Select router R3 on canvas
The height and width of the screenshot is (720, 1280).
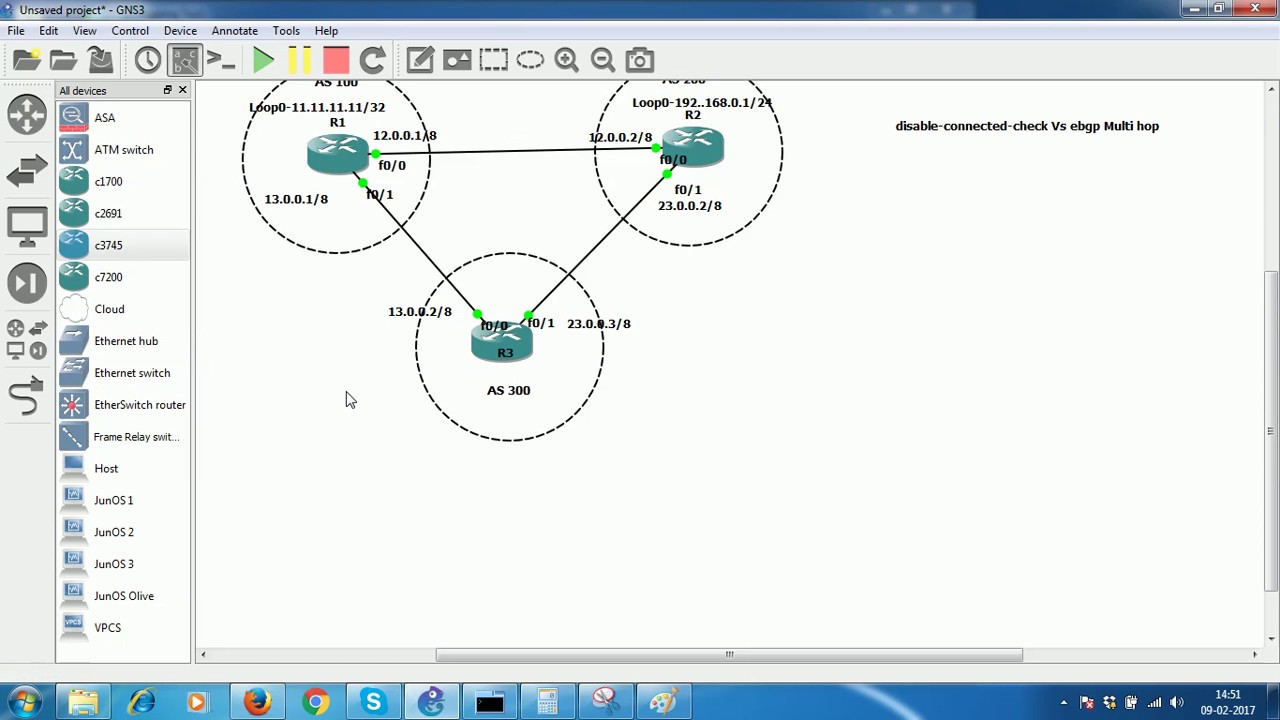[502, 343]
